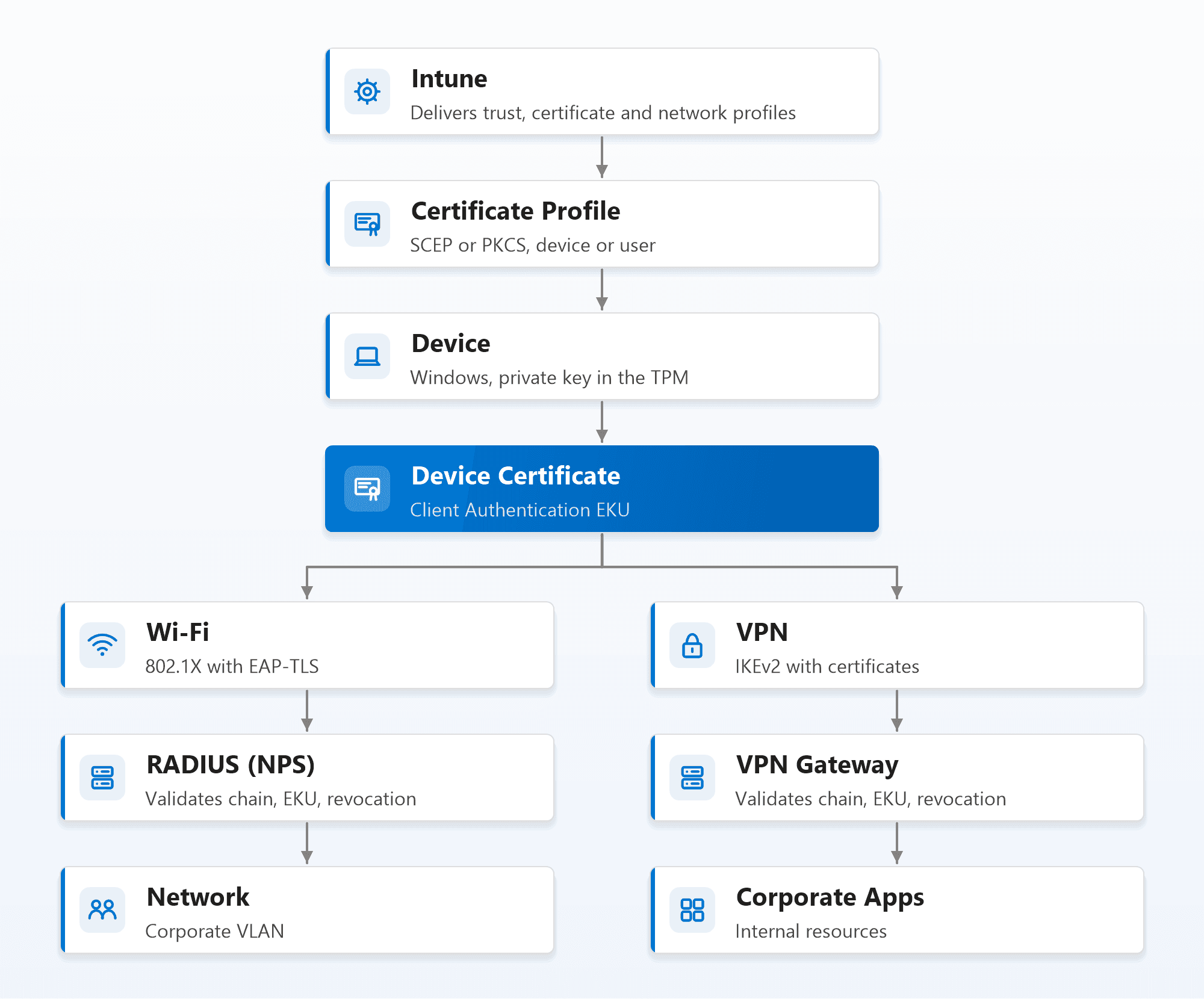Click 'SCEP or PKCS, device or user'
This screenshot has width=1204, height=999.
coord(533,246)
